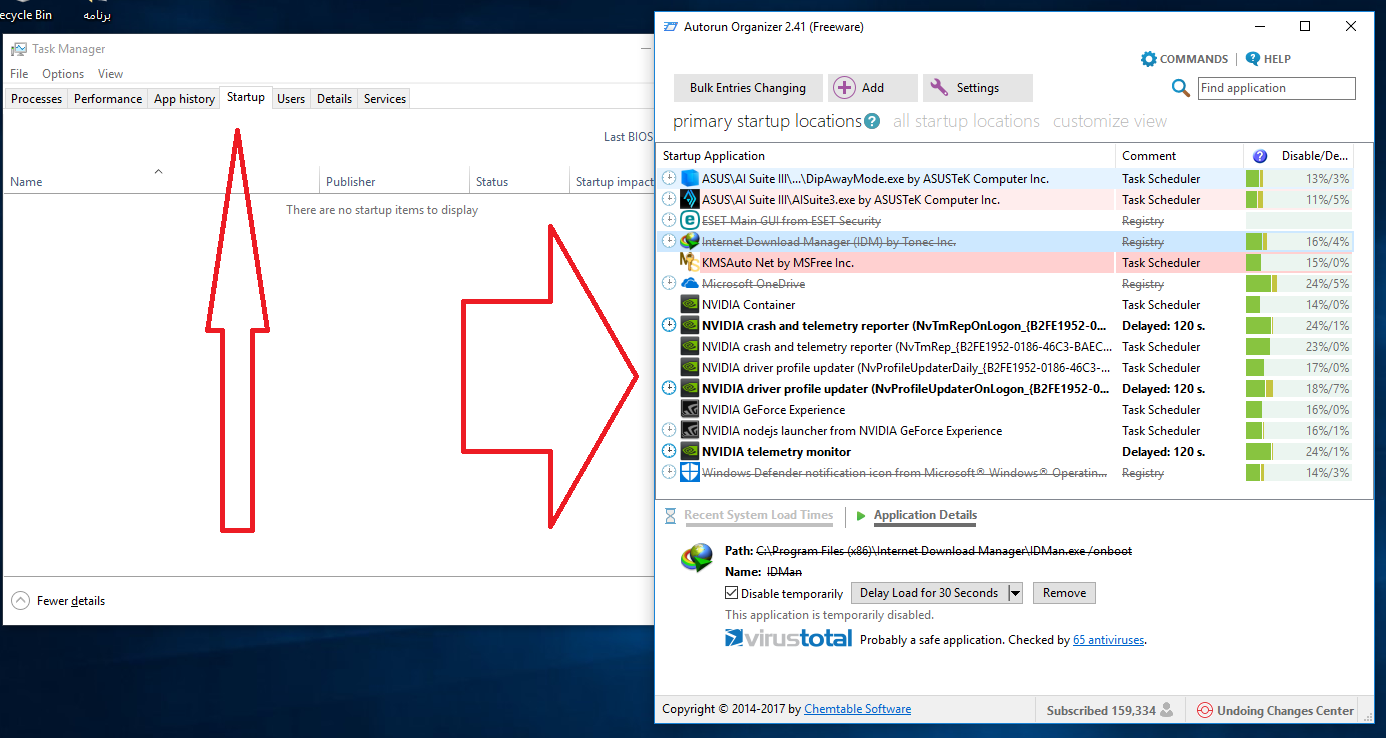
Task: Switch to Users tab in Task Manager
Action: (x=291, y=99)
